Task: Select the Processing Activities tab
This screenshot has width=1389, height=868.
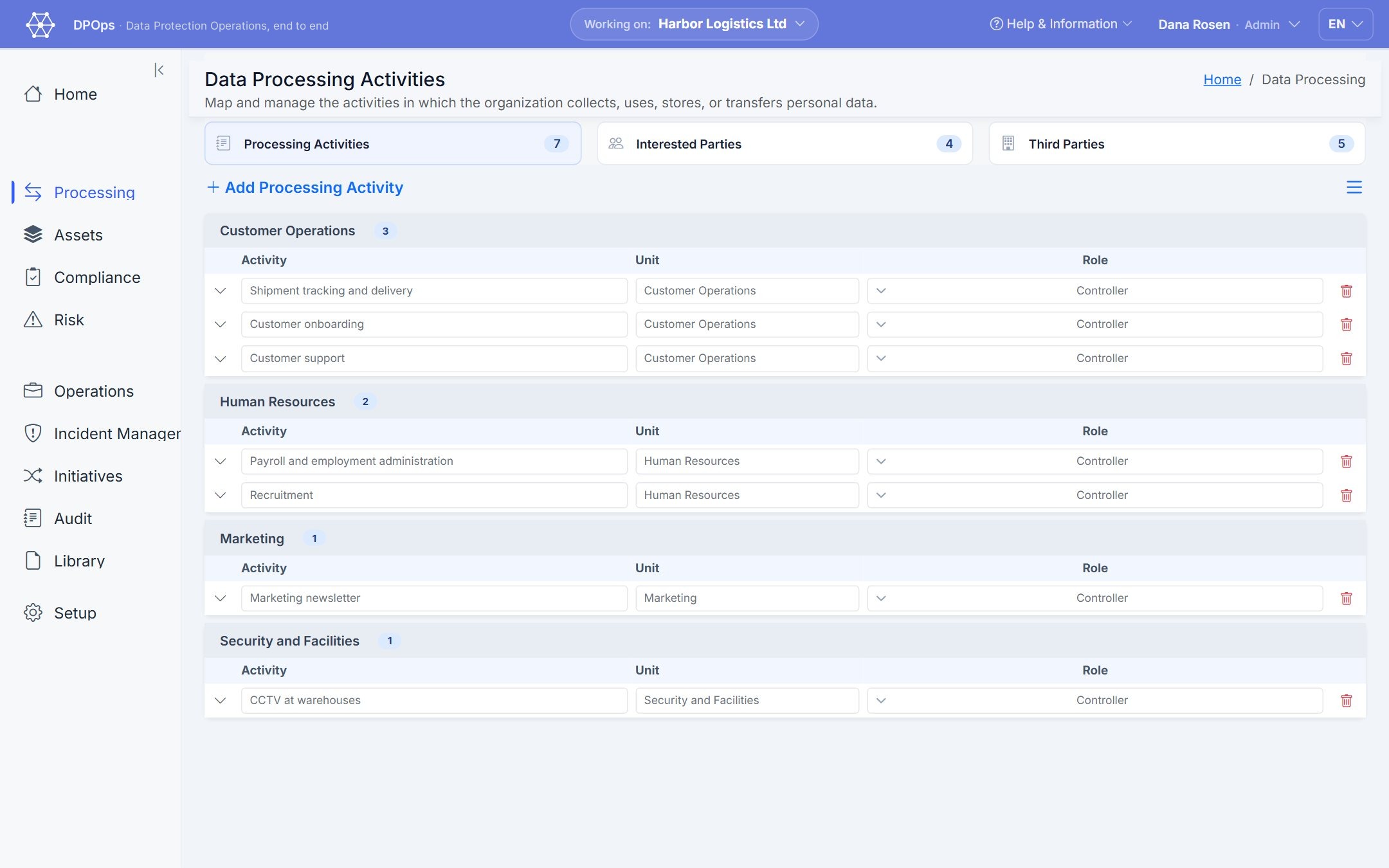Action: click(393, 143)
